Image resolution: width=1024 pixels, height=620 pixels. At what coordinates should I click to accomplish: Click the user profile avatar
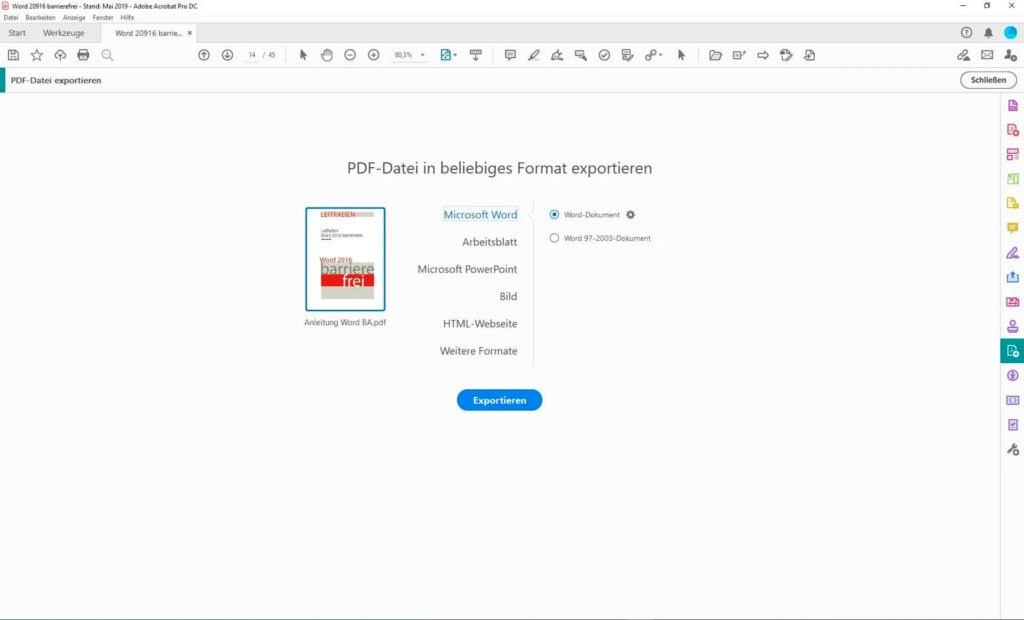[1010, 33]
